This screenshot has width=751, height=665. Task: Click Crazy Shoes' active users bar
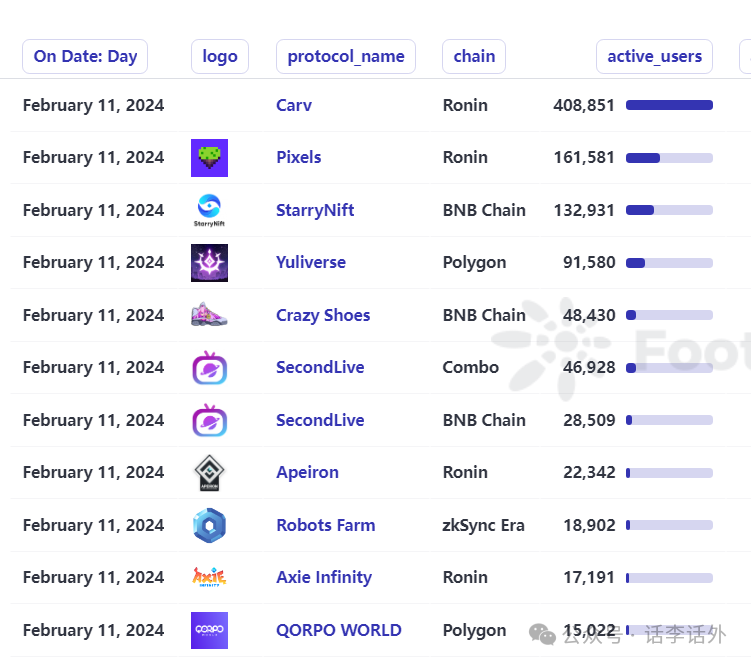click(x=669, y=315)
